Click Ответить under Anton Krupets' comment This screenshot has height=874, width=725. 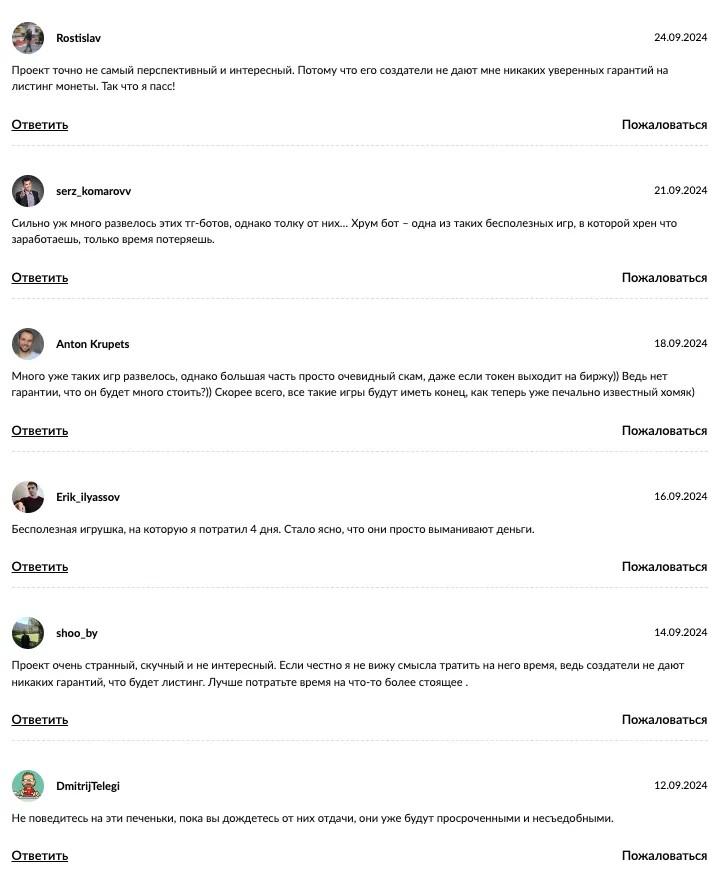(40, 431)
